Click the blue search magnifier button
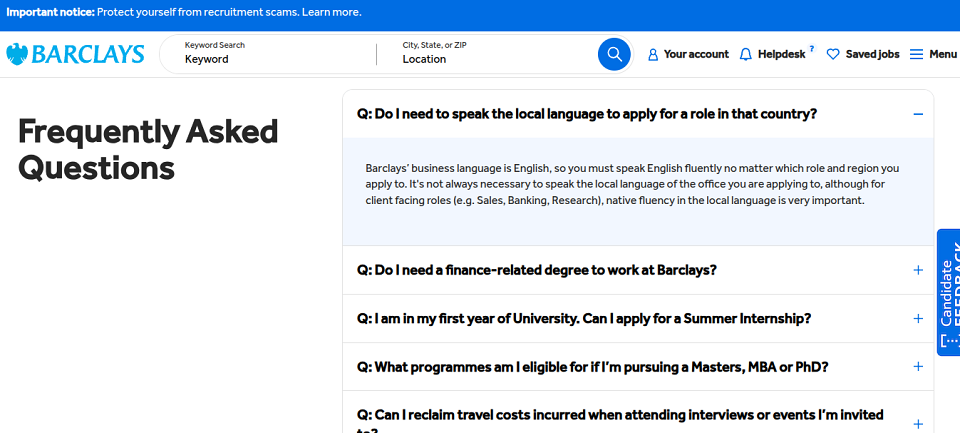 [x=614, y=55]
